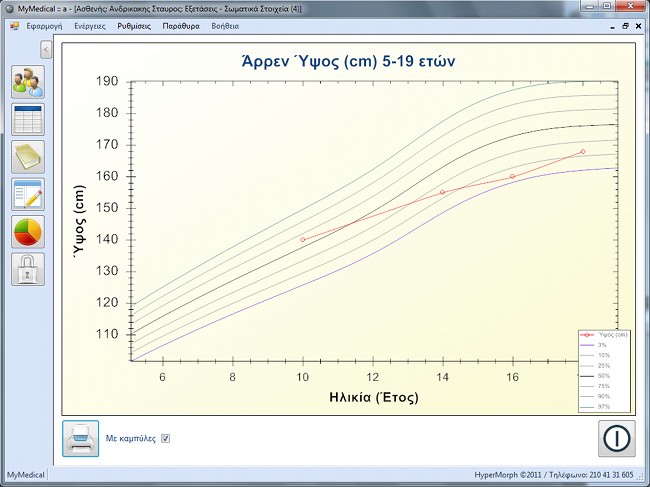Click the table grid icon in sidebar

coord(28,118)
